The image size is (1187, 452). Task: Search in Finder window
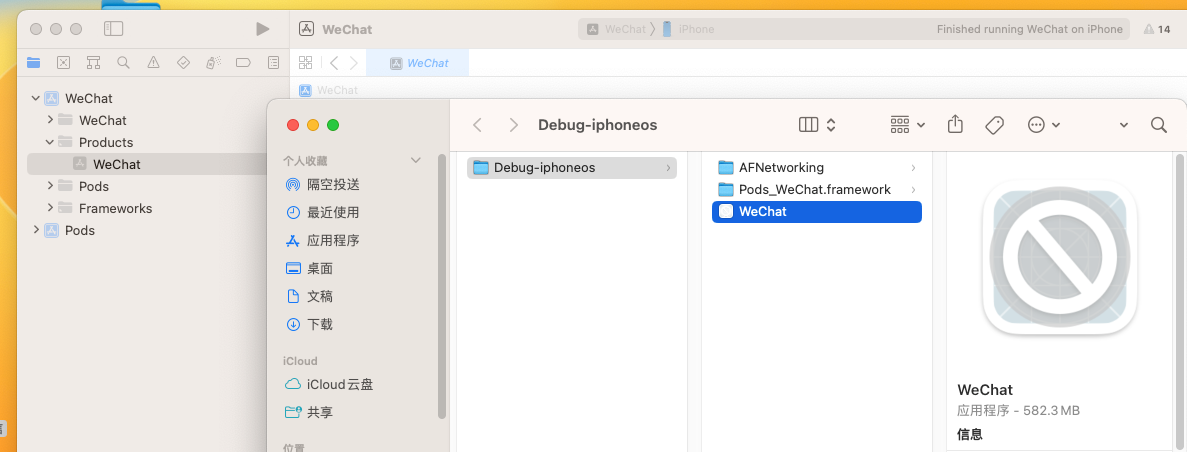[x=1158, y=125]
